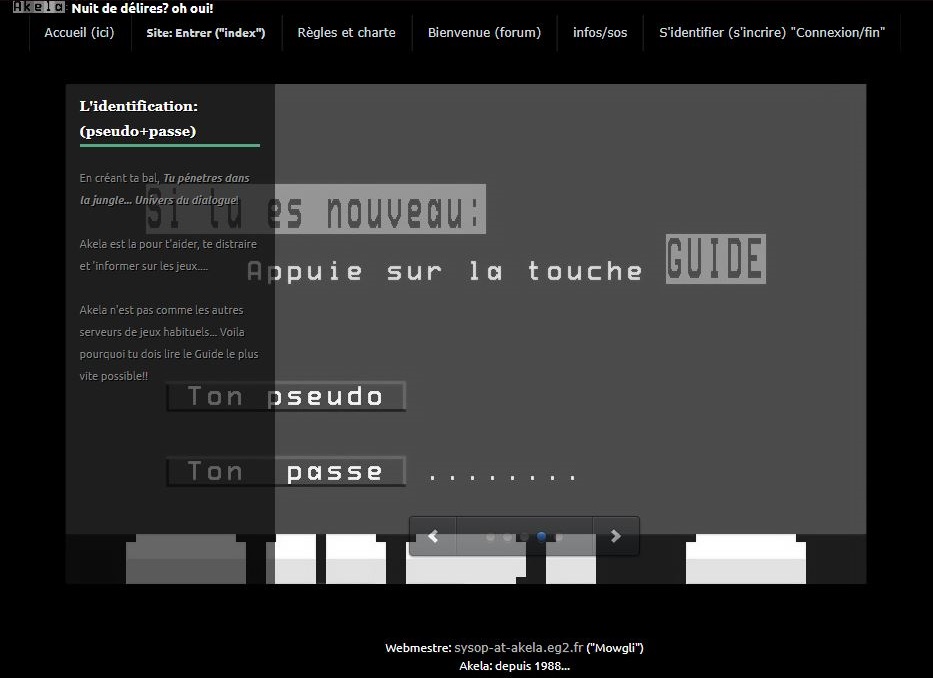Click the "Ton passe" field
Screen dimensions: 933x678
286,472
